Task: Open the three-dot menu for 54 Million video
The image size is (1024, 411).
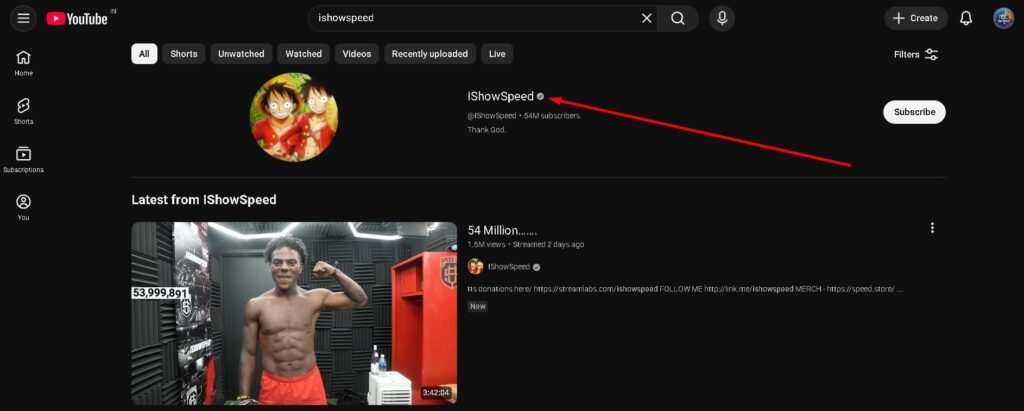Action: click(932, 228)
